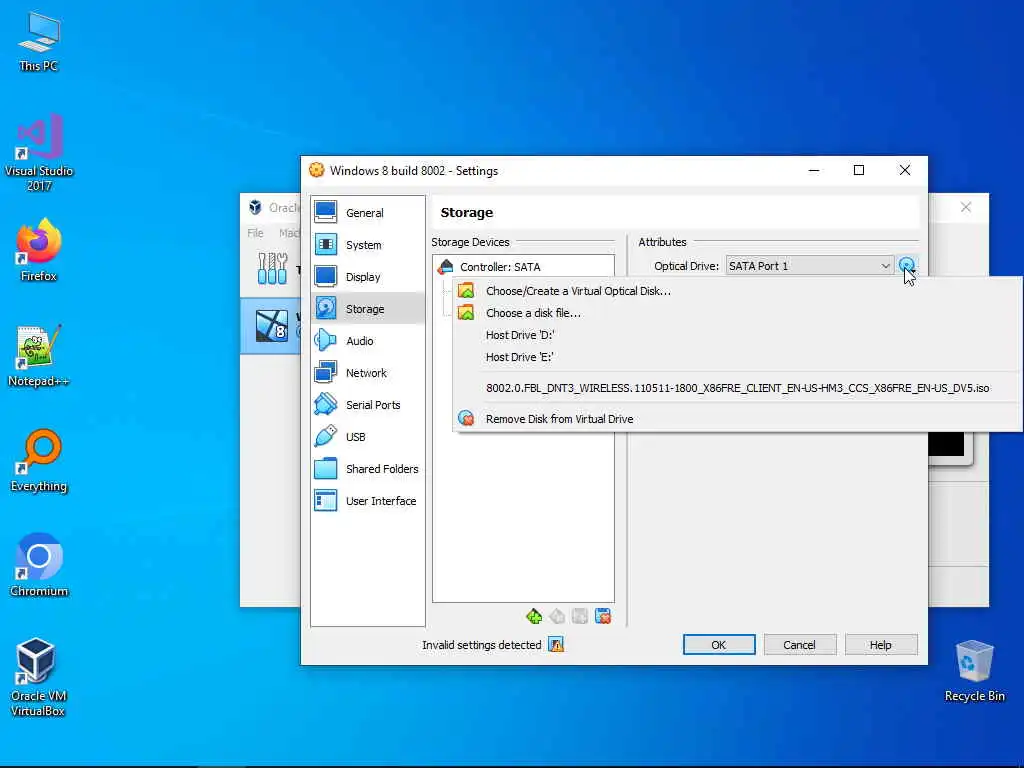
Task: Open the User Interface settings category
Action: tap(368, 501)
